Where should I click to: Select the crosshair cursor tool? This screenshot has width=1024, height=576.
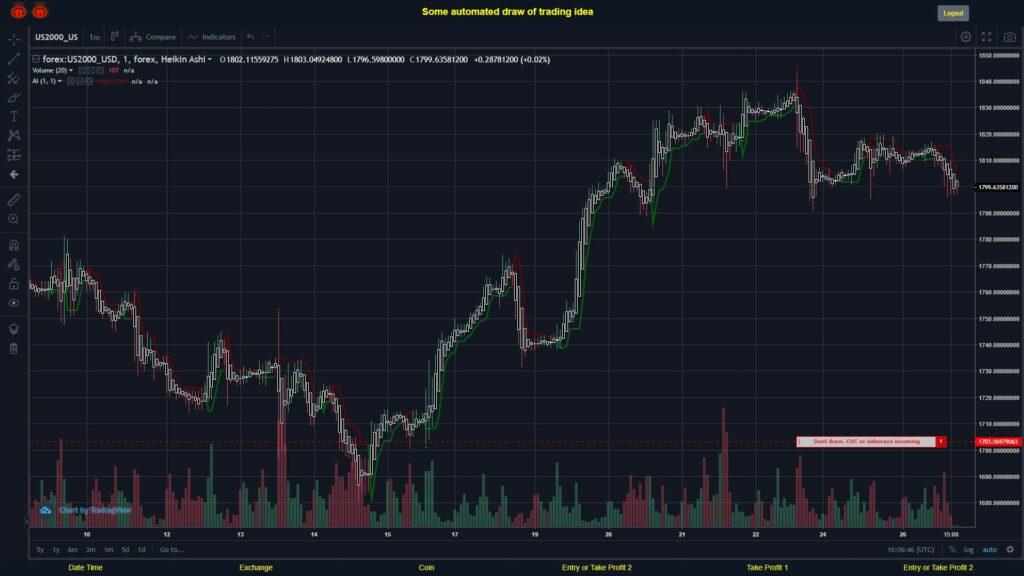click(14, 39)
